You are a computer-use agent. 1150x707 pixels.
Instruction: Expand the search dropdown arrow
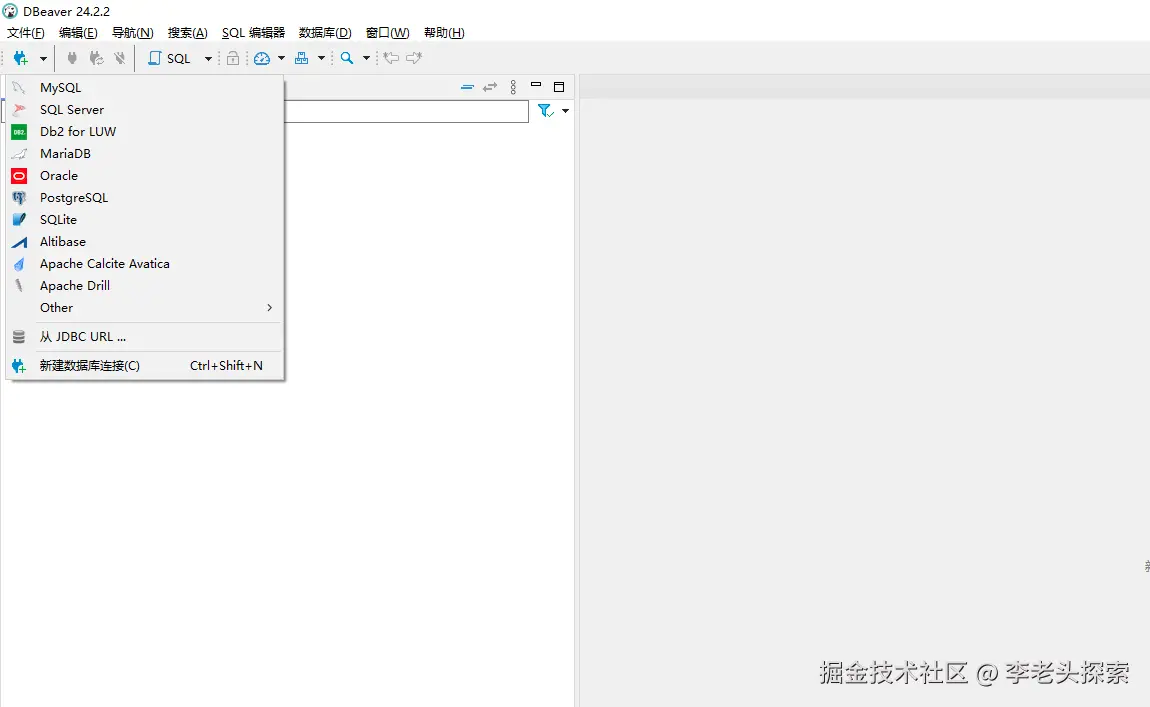pos(366,59)
